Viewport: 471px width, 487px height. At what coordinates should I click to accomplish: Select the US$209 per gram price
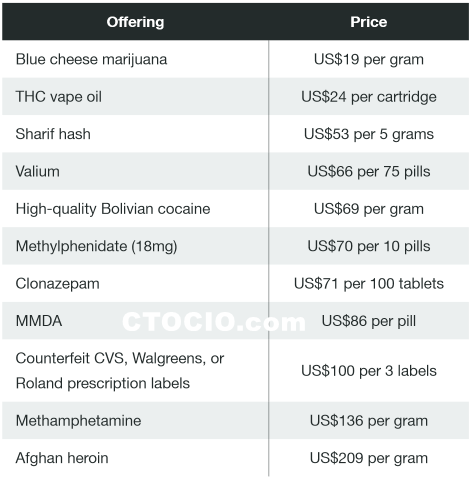click(x=369, y=458)
